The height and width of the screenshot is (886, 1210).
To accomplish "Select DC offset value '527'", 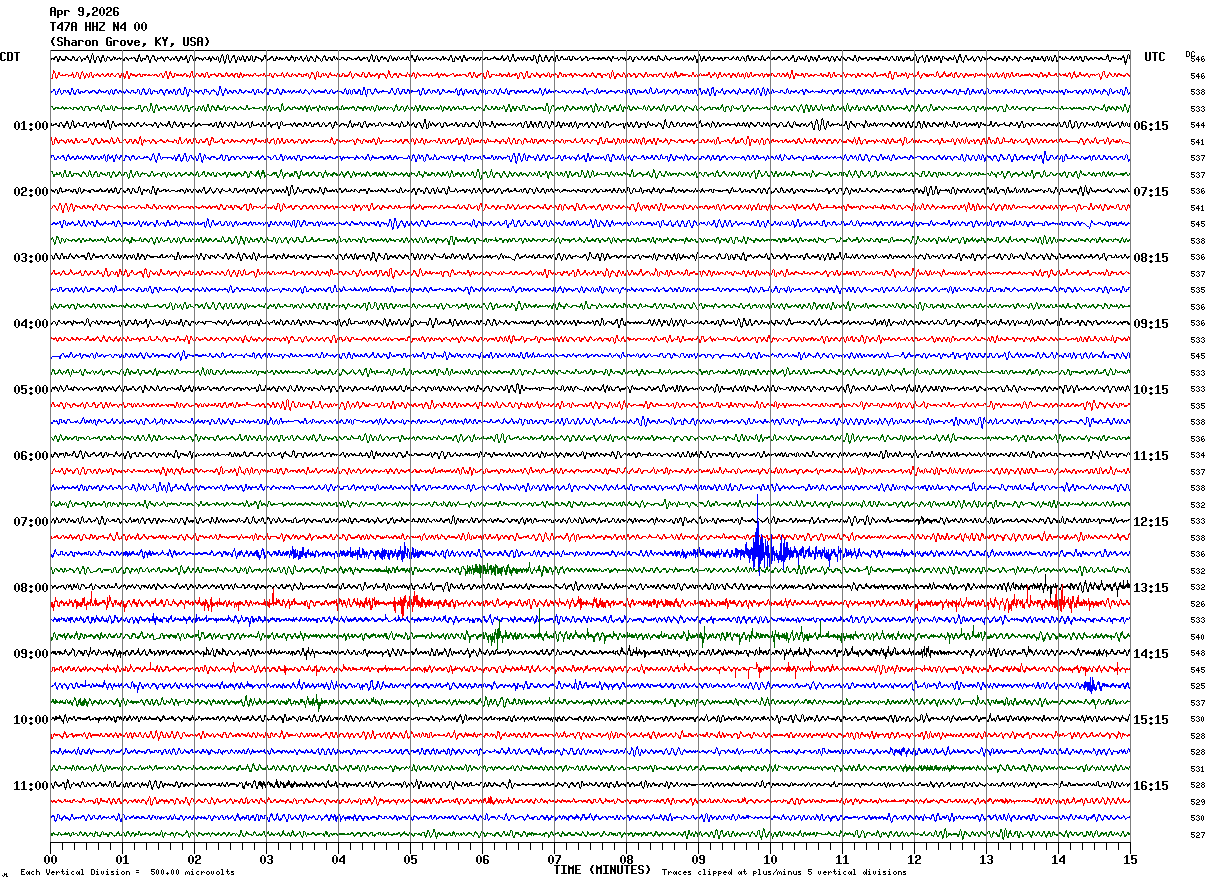I will coord(1197,835).
